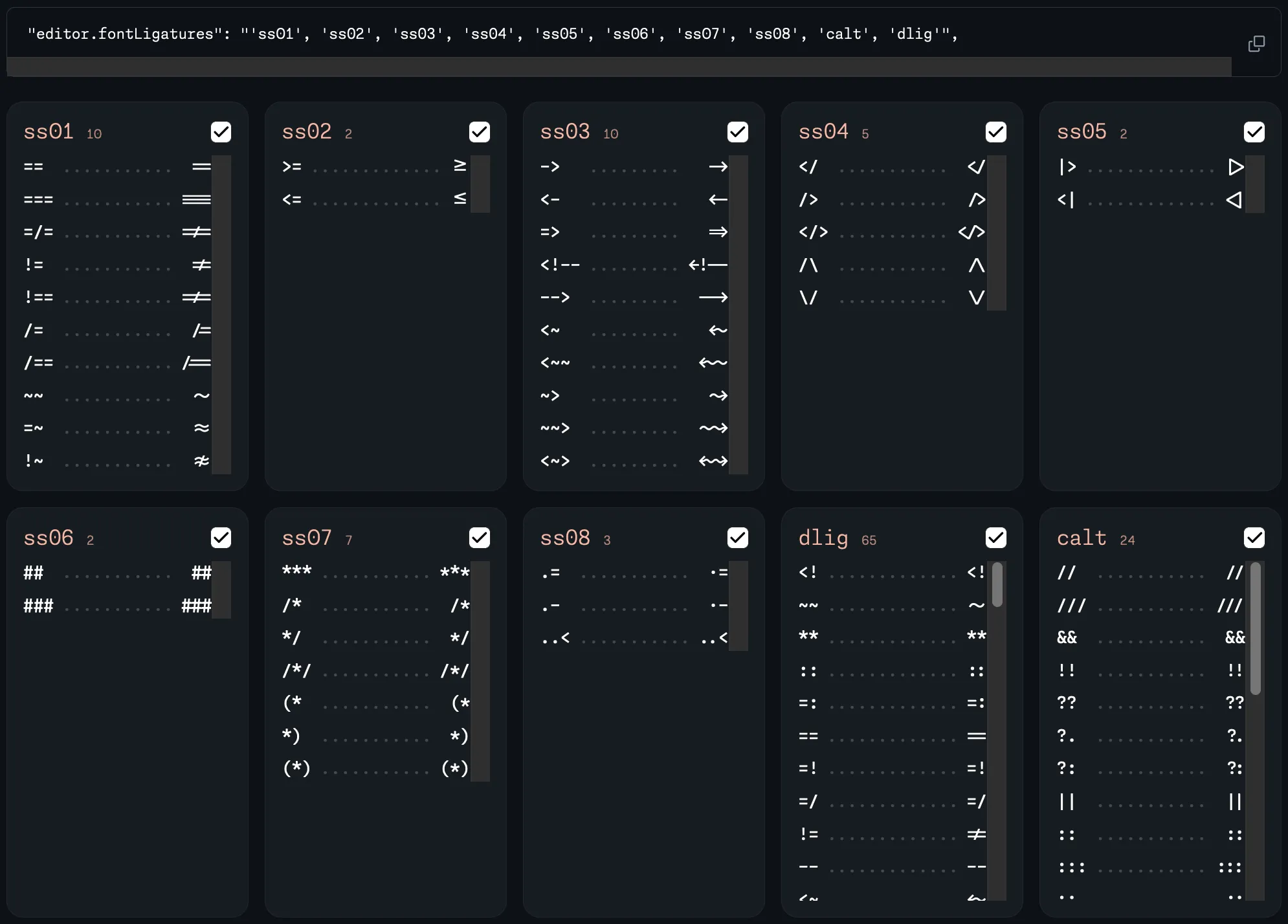This screenshot has width=1288, height=924.
Task: Toggle the ss03 stylistic set off
Action: coord(738,131)
